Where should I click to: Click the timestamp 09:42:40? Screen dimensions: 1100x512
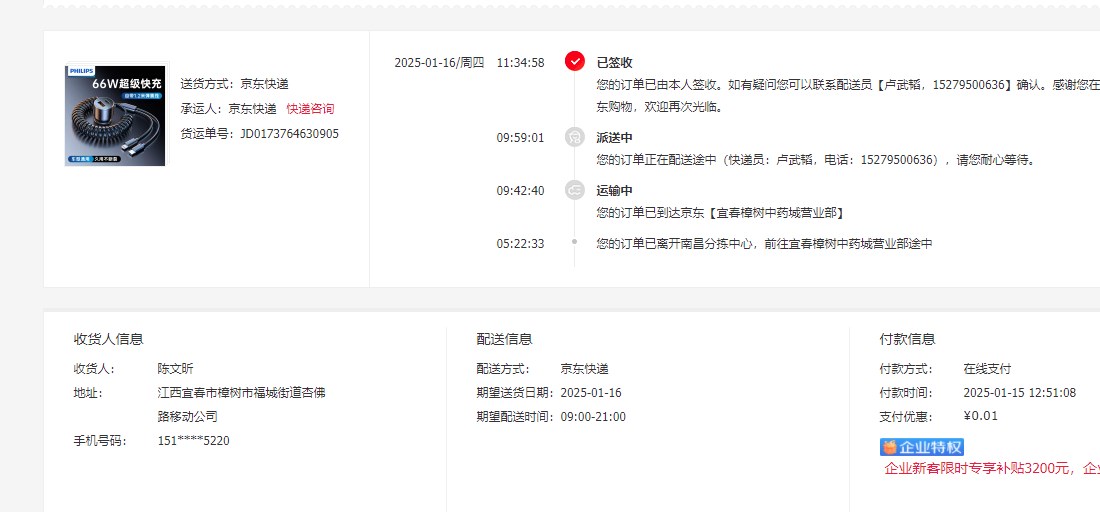(x=521, y=190)
